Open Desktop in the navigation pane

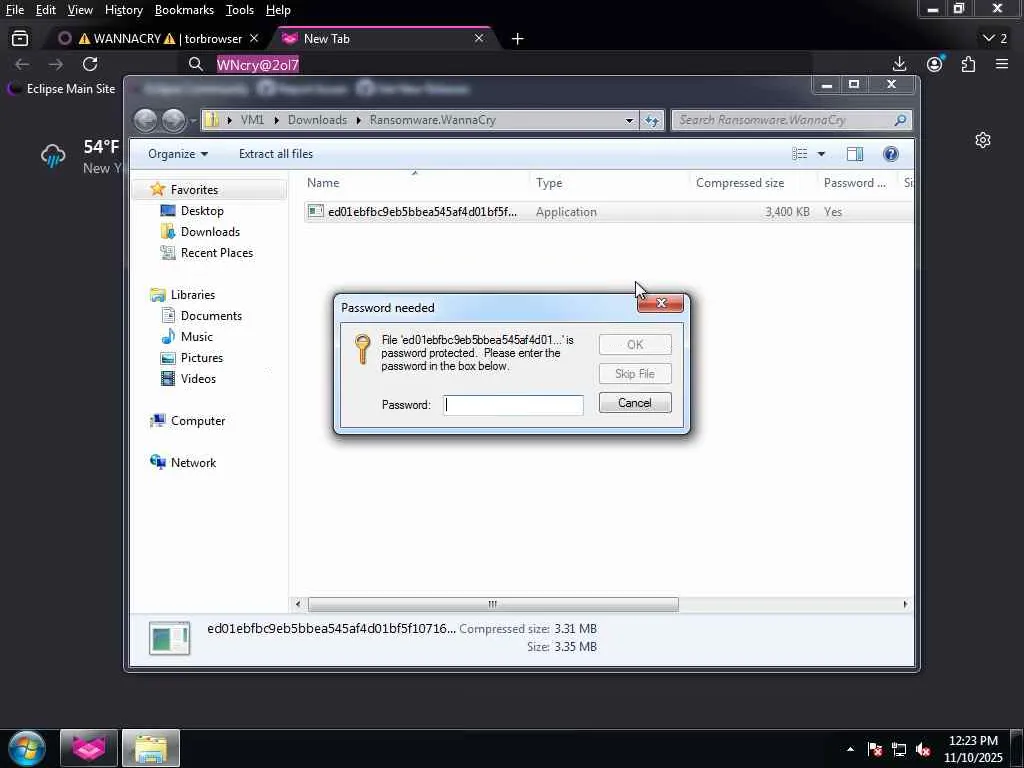(202, 211)
